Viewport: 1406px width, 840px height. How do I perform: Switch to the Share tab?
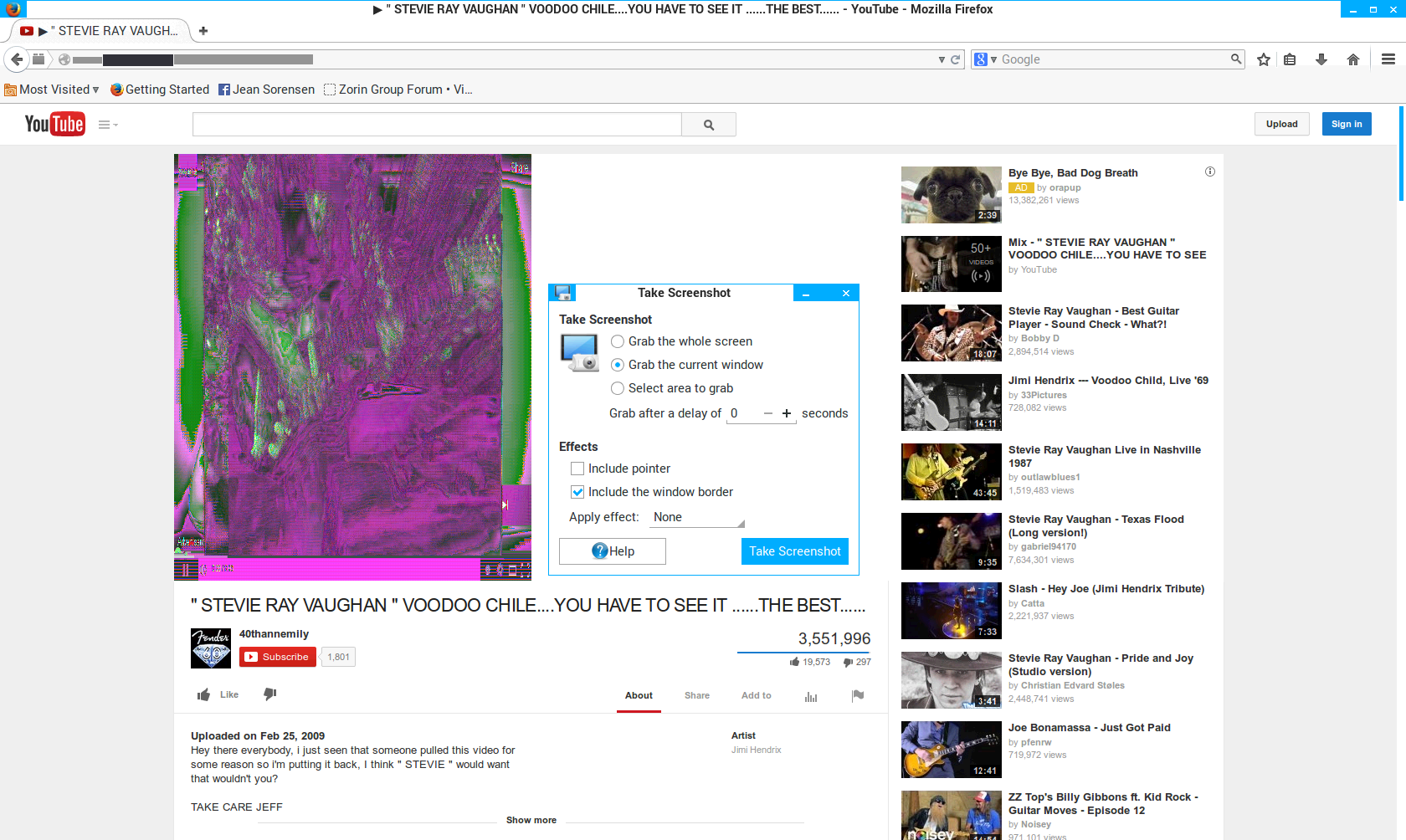(697, 695)
